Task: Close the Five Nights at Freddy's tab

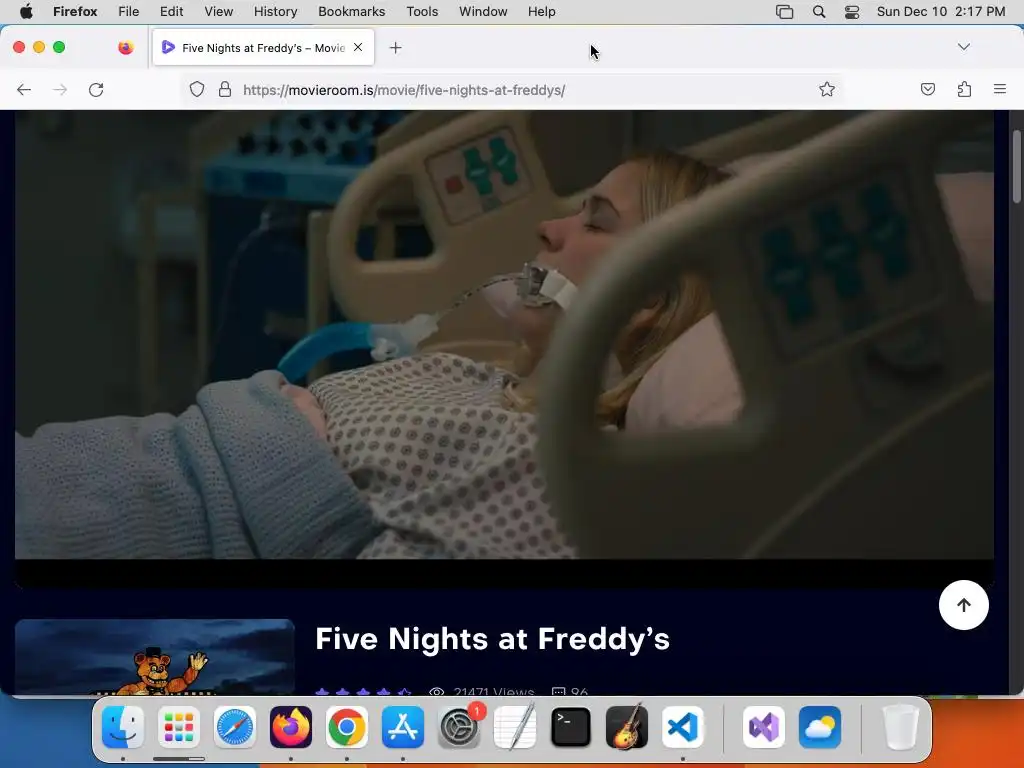Action: [358, 47]
